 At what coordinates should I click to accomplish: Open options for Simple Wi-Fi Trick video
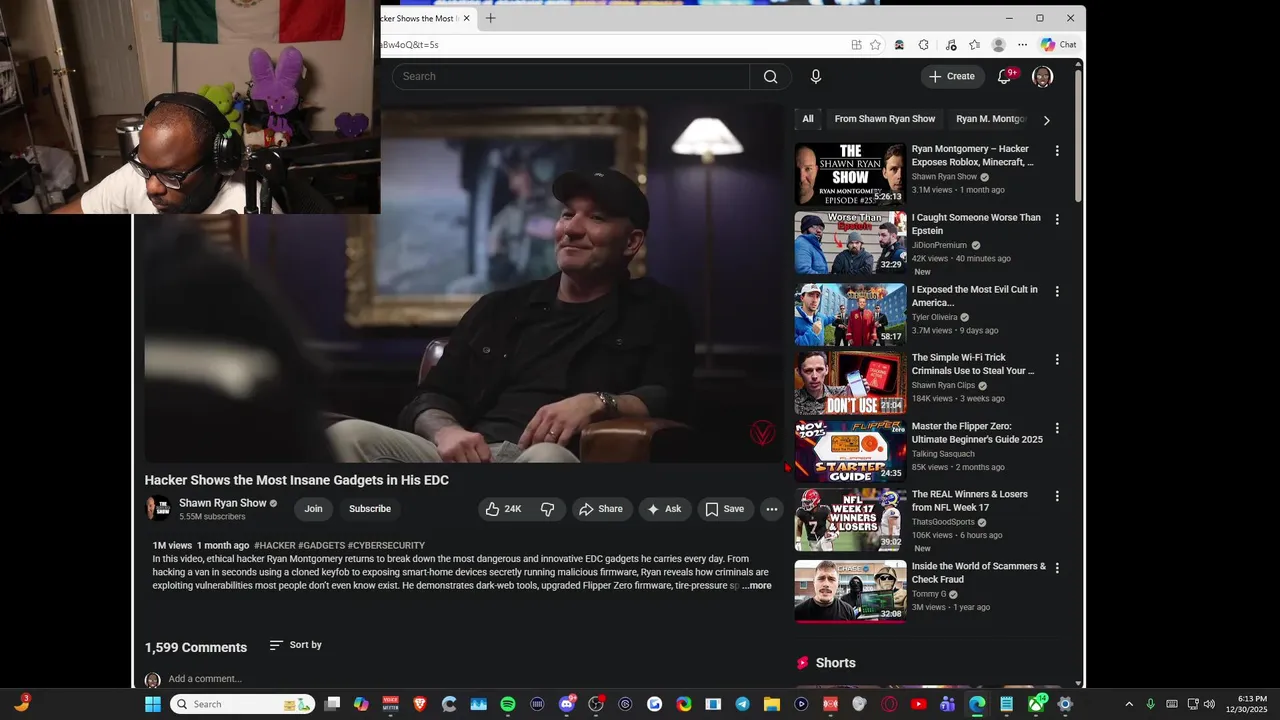pos(1057,360)
